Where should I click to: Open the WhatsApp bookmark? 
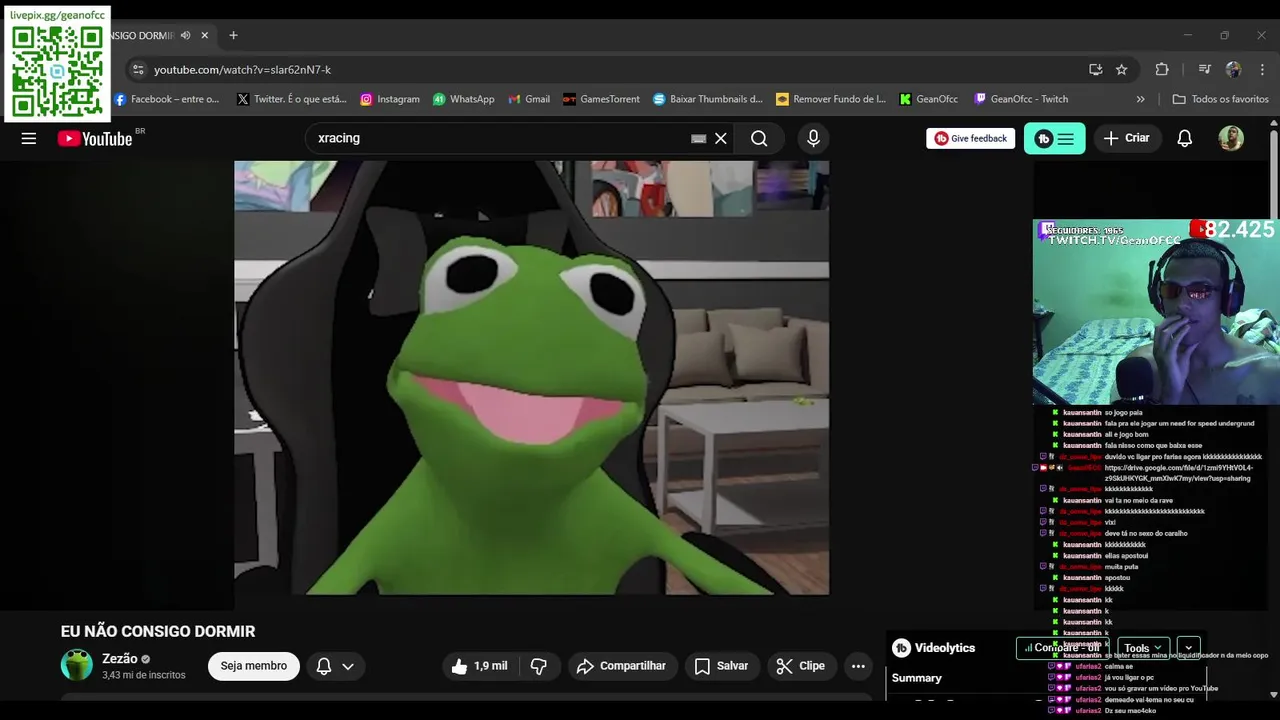[x=464, y=99]
